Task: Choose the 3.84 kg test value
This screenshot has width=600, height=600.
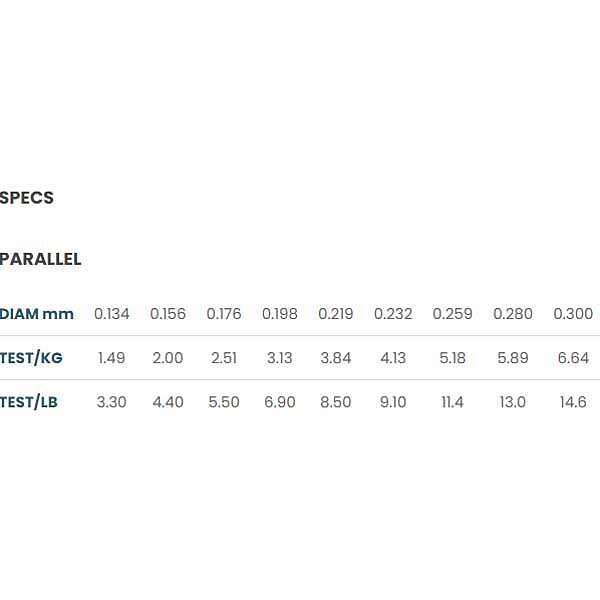Action: (x=336, y=358)
